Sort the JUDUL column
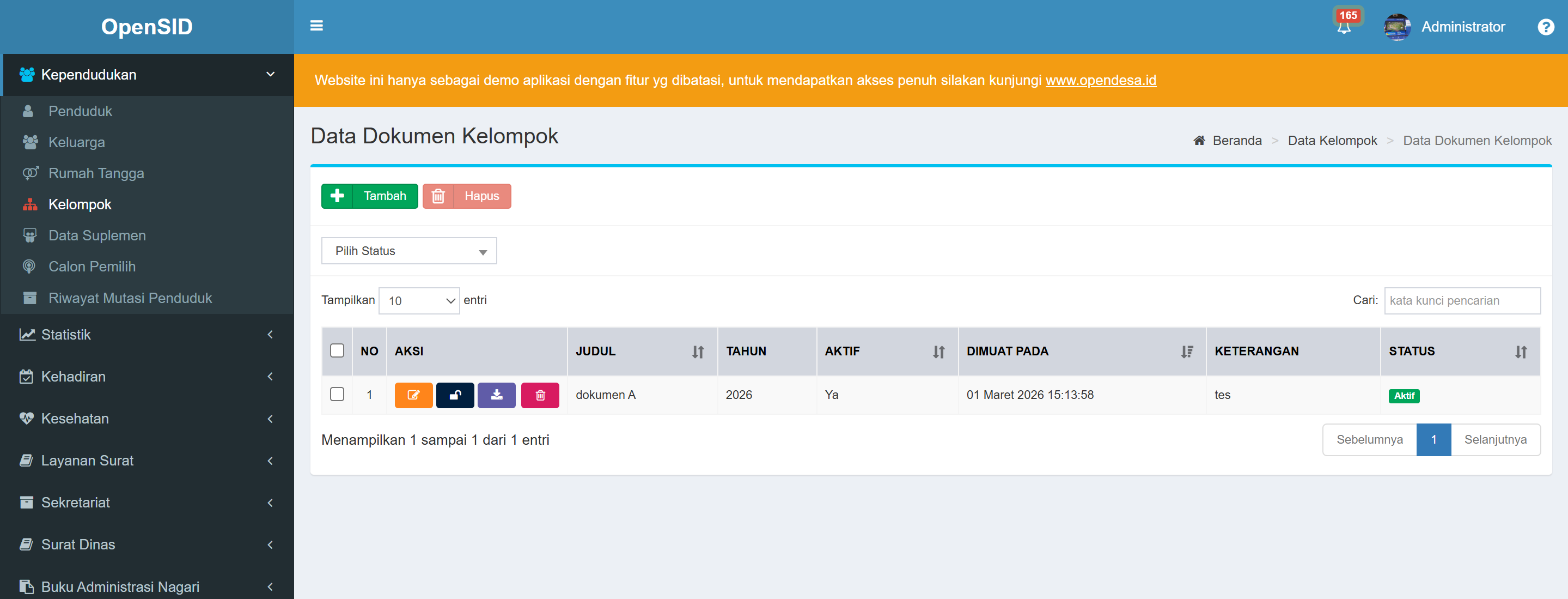Viewport: 1568px width, 599px height. click(698, 352)
